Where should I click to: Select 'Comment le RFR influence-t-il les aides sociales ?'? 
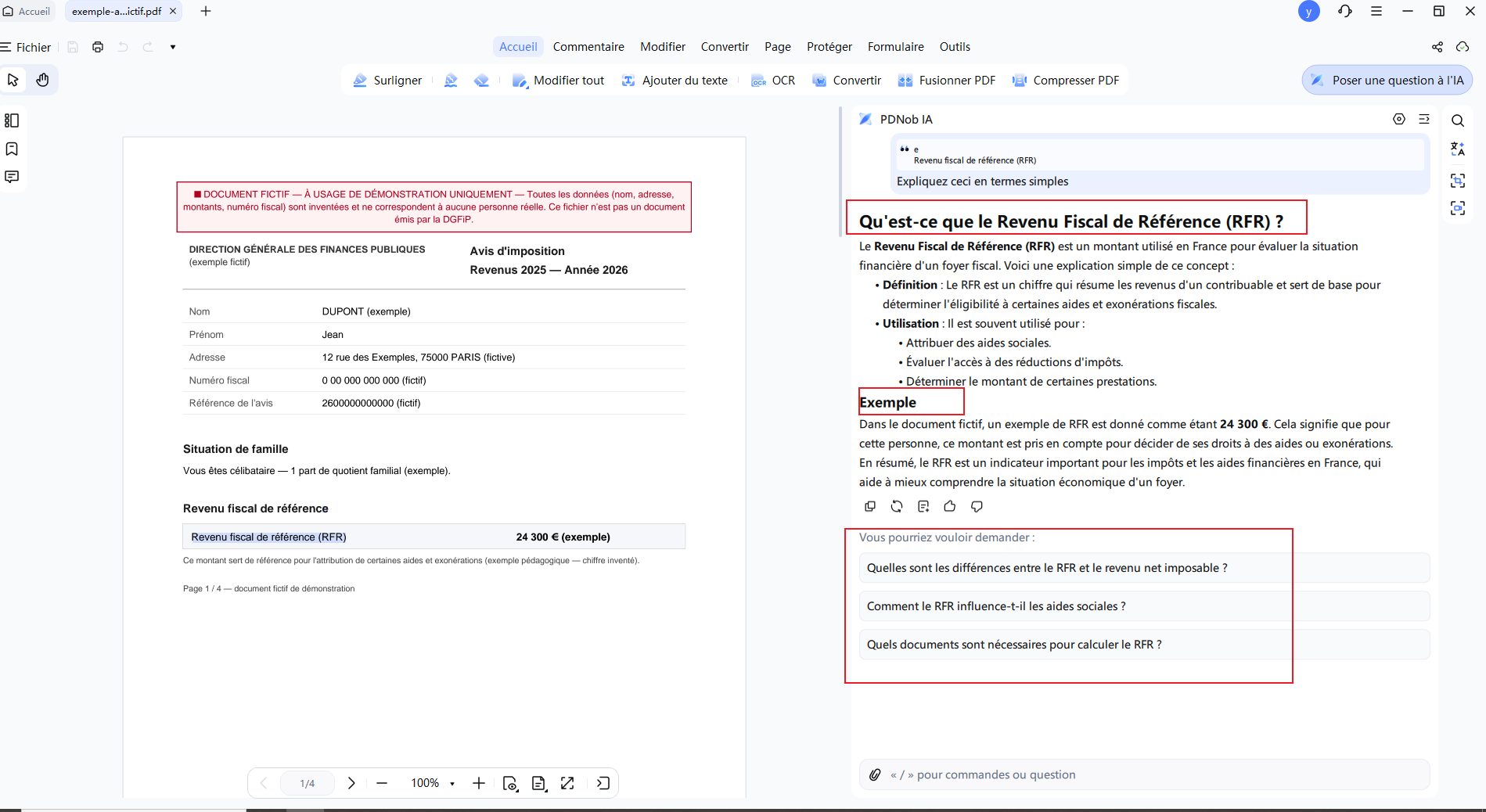pos(1144,606)
